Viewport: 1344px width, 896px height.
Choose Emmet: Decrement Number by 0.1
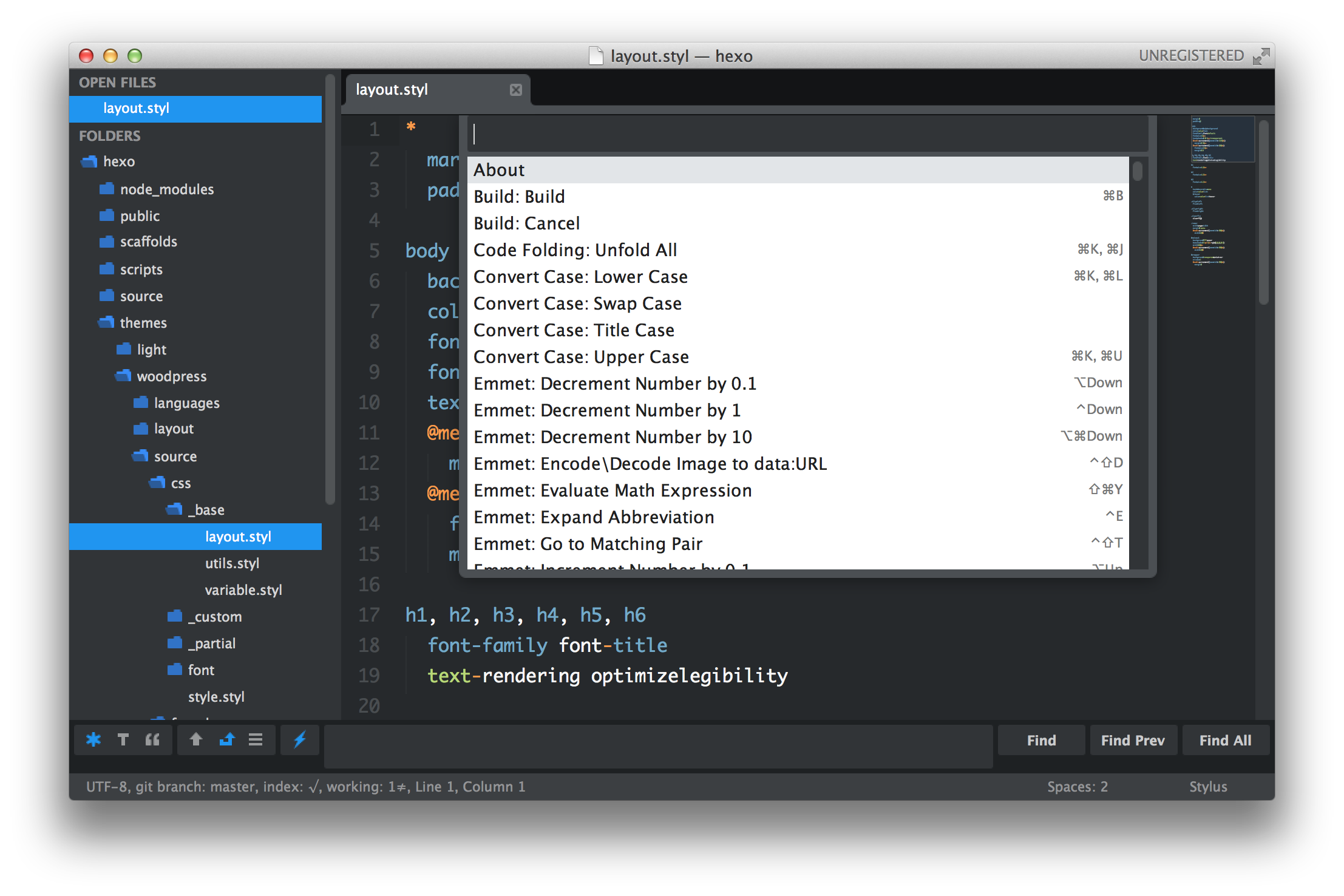[798, 384]
